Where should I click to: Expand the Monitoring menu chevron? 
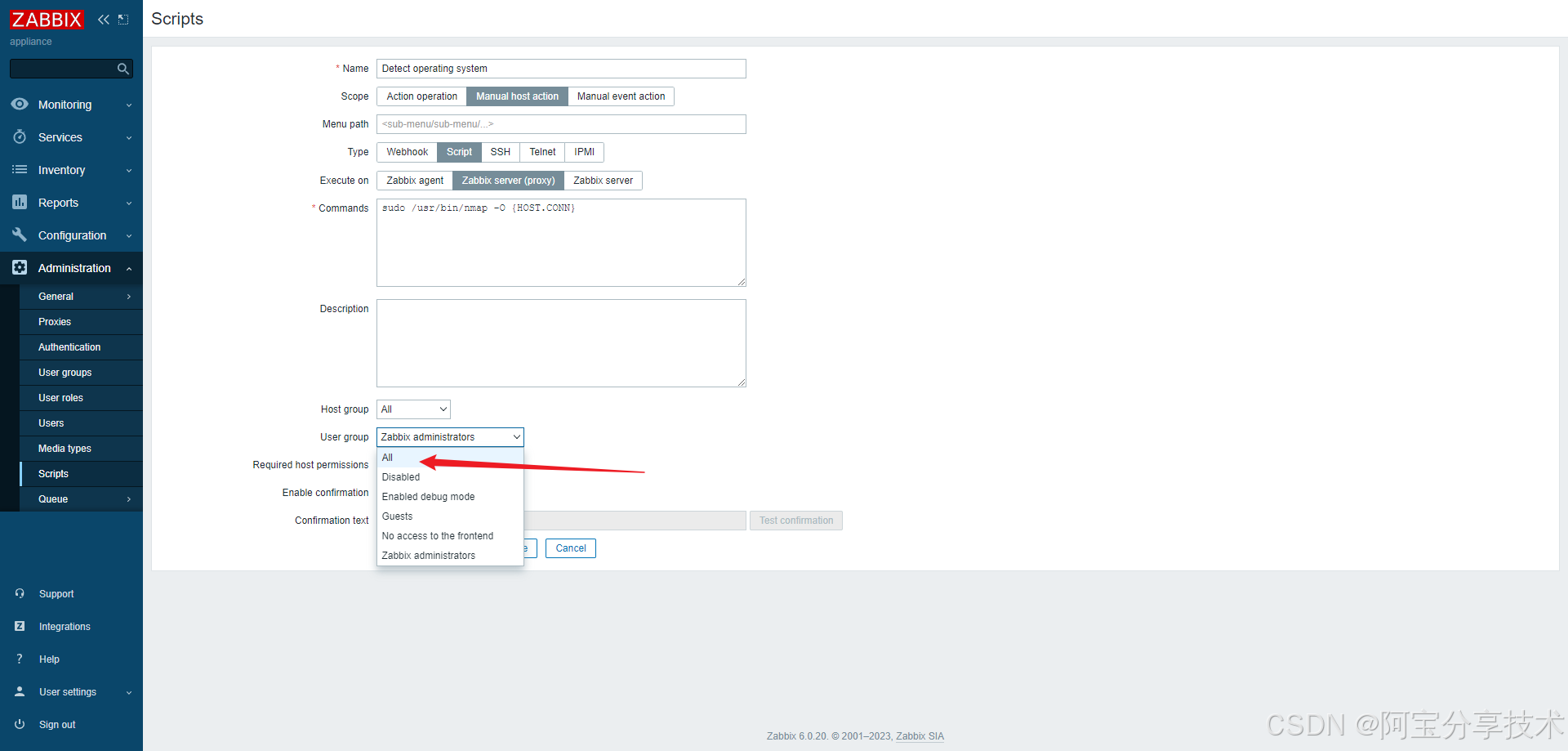tap(129, 105)
